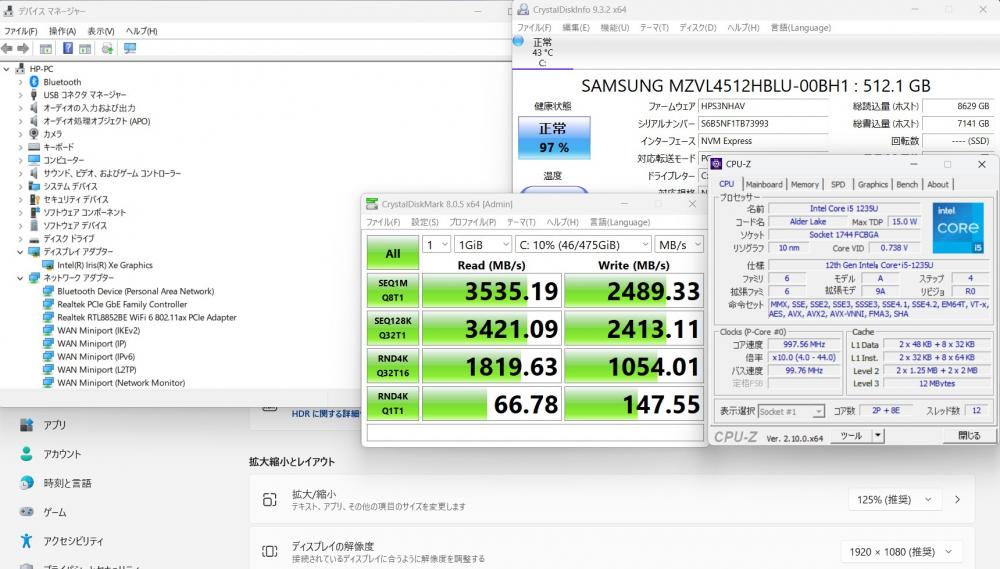
Task: Open ヘルプ(H) menu in Device Manager
Action: point(142,31)
